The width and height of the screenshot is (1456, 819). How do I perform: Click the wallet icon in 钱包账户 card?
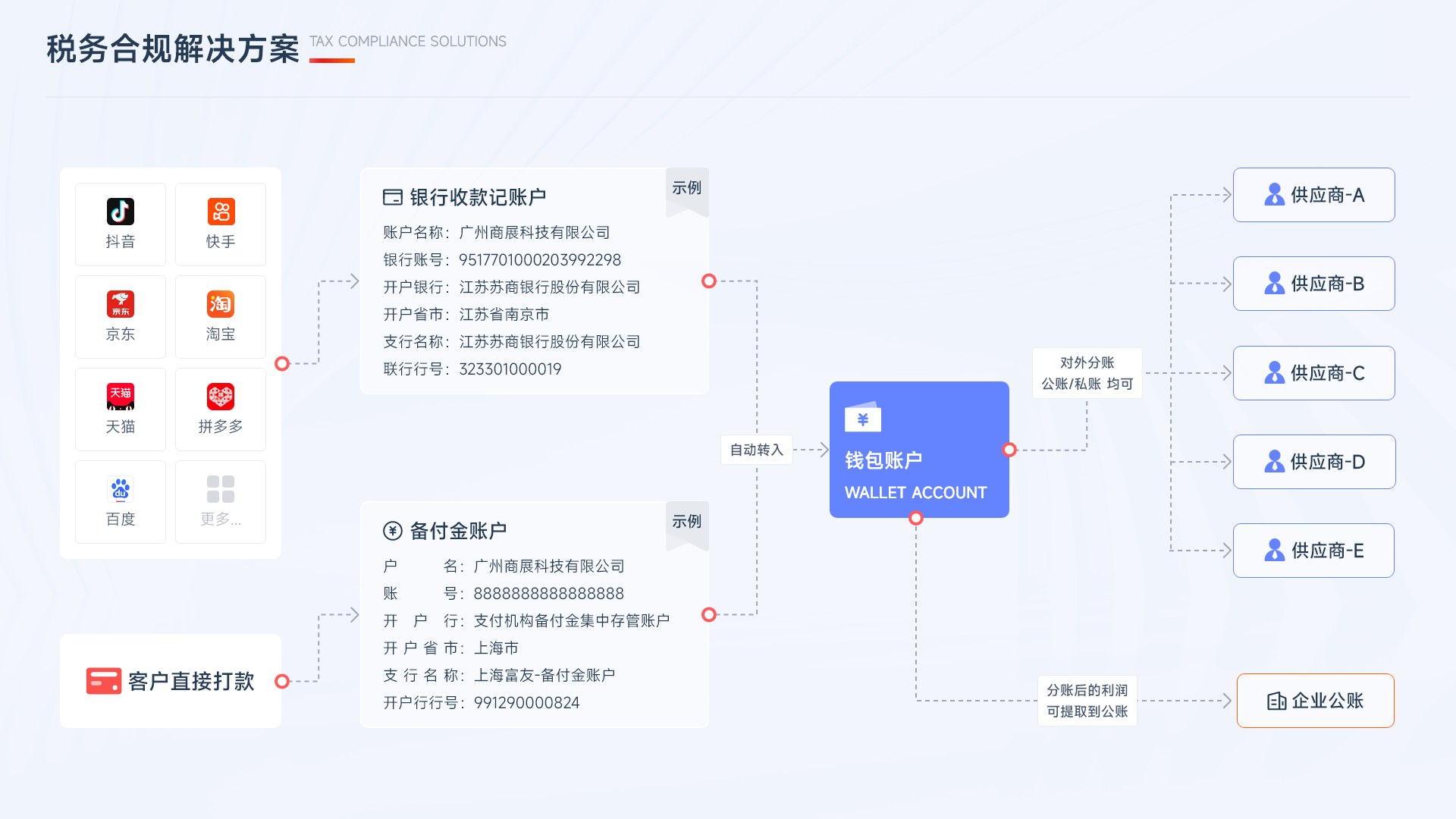(862, 418)
